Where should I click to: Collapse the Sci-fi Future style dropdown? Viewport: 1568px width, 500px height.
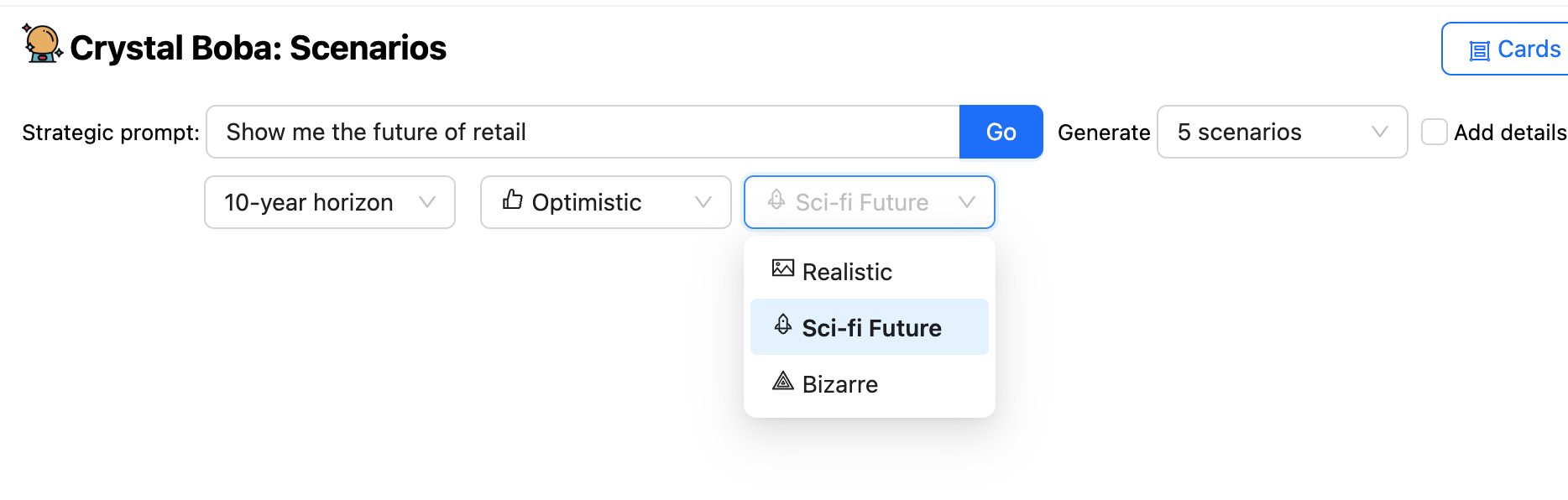pos(869,202)
